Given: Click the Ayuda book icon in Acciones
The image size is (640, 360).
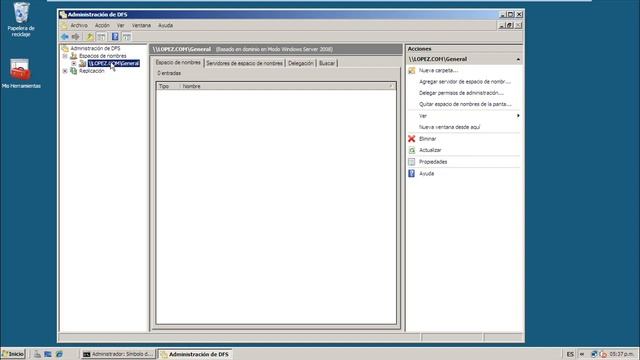Looking at the screenshot, I should pyautogui.click(x=411, y=173).
